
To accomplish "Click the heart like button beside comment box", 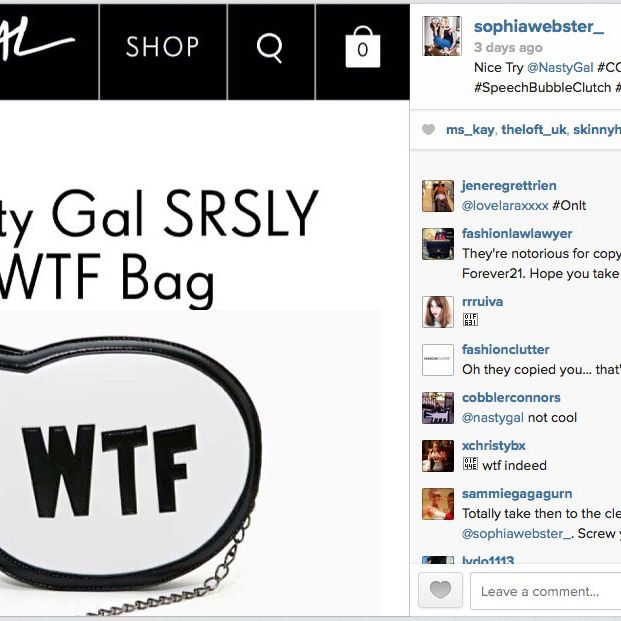I will [x=440, y=590].
